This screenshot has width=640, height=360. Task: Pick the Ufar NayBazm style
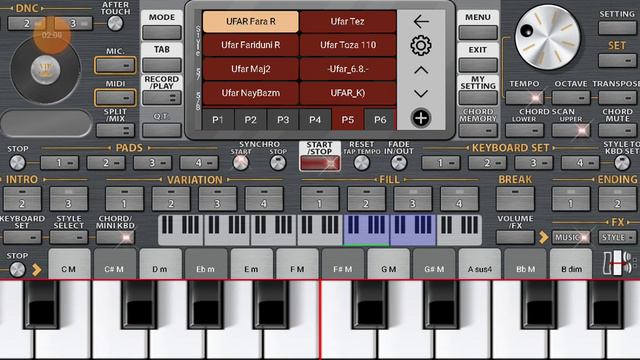coord(251,93)
